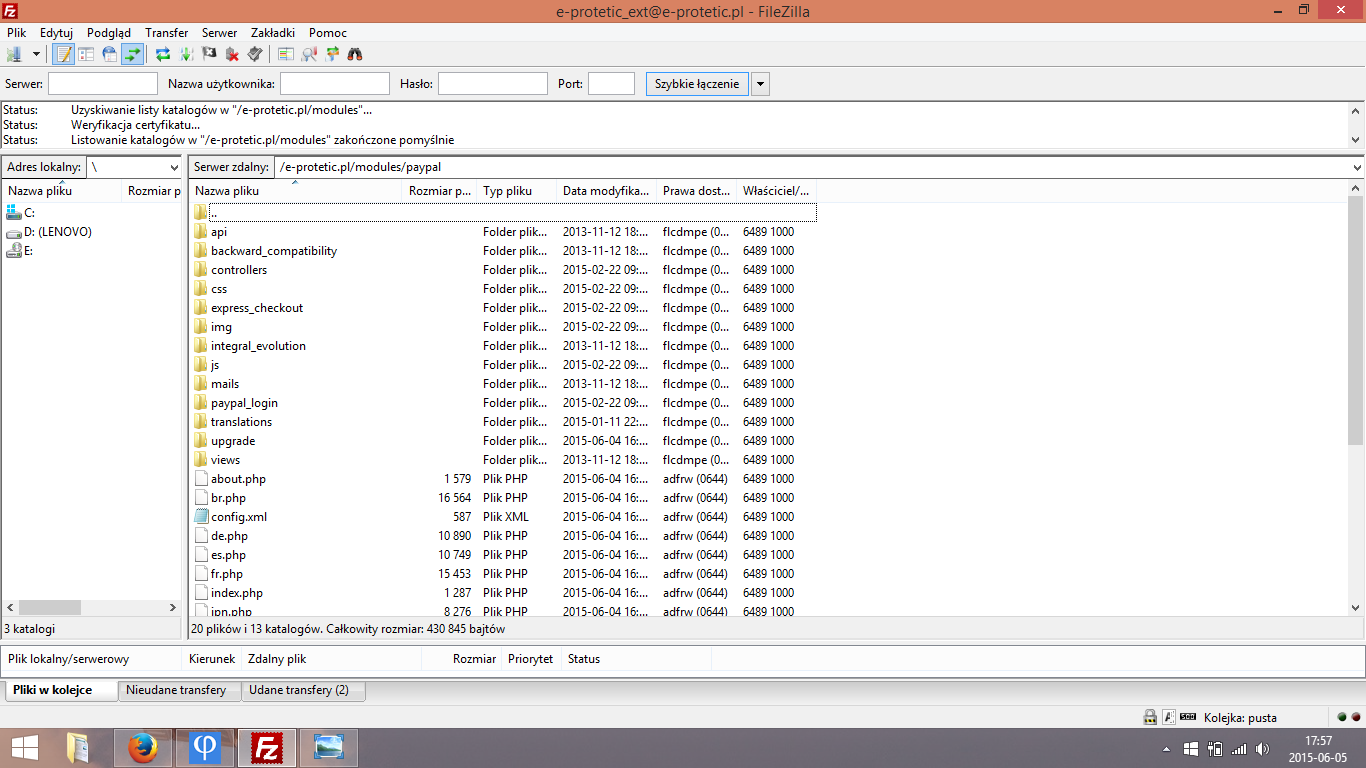Screen dimensions: 1366x768
Task: Reconnect to the last used server
Action: pos(255,54)
